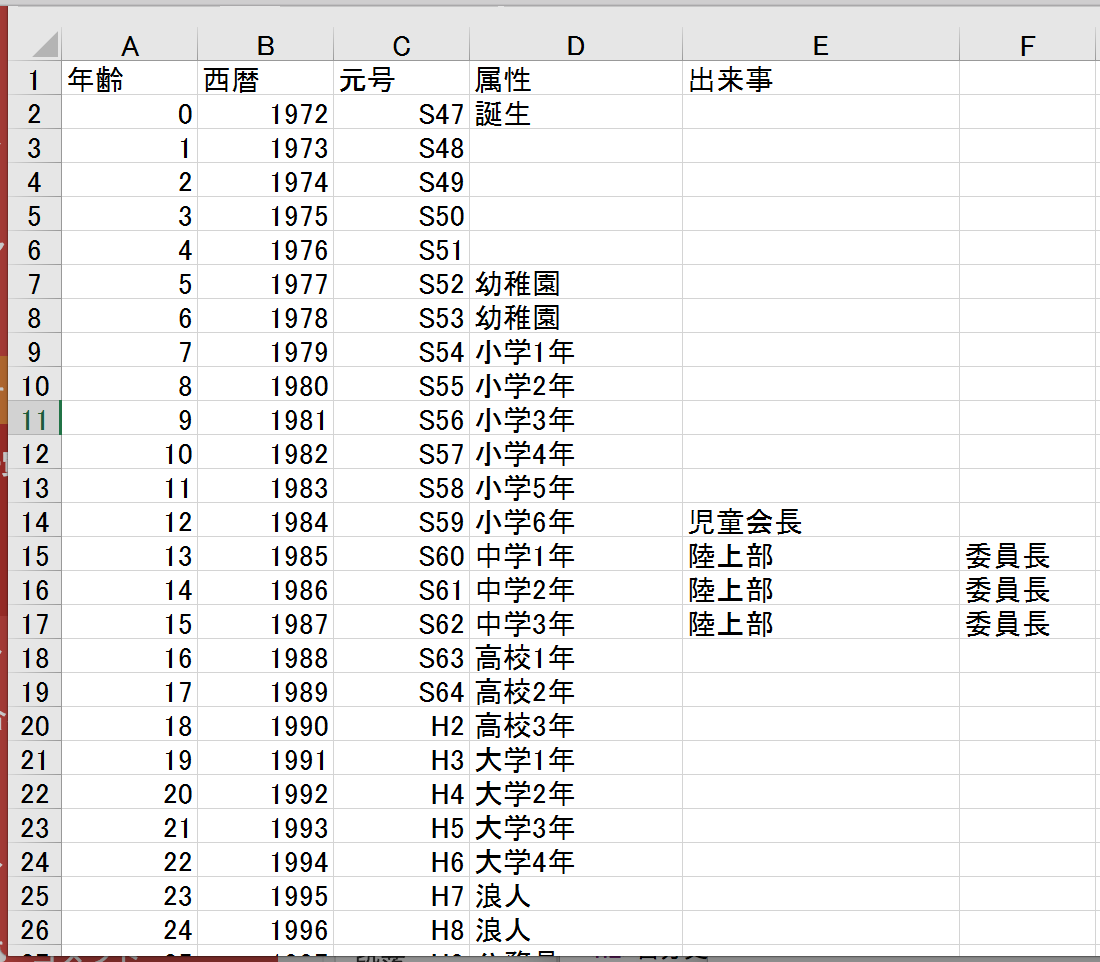The height and width of the screenshot is (962, 1100).
Task: Select column F header
Action: [1028, 46]
